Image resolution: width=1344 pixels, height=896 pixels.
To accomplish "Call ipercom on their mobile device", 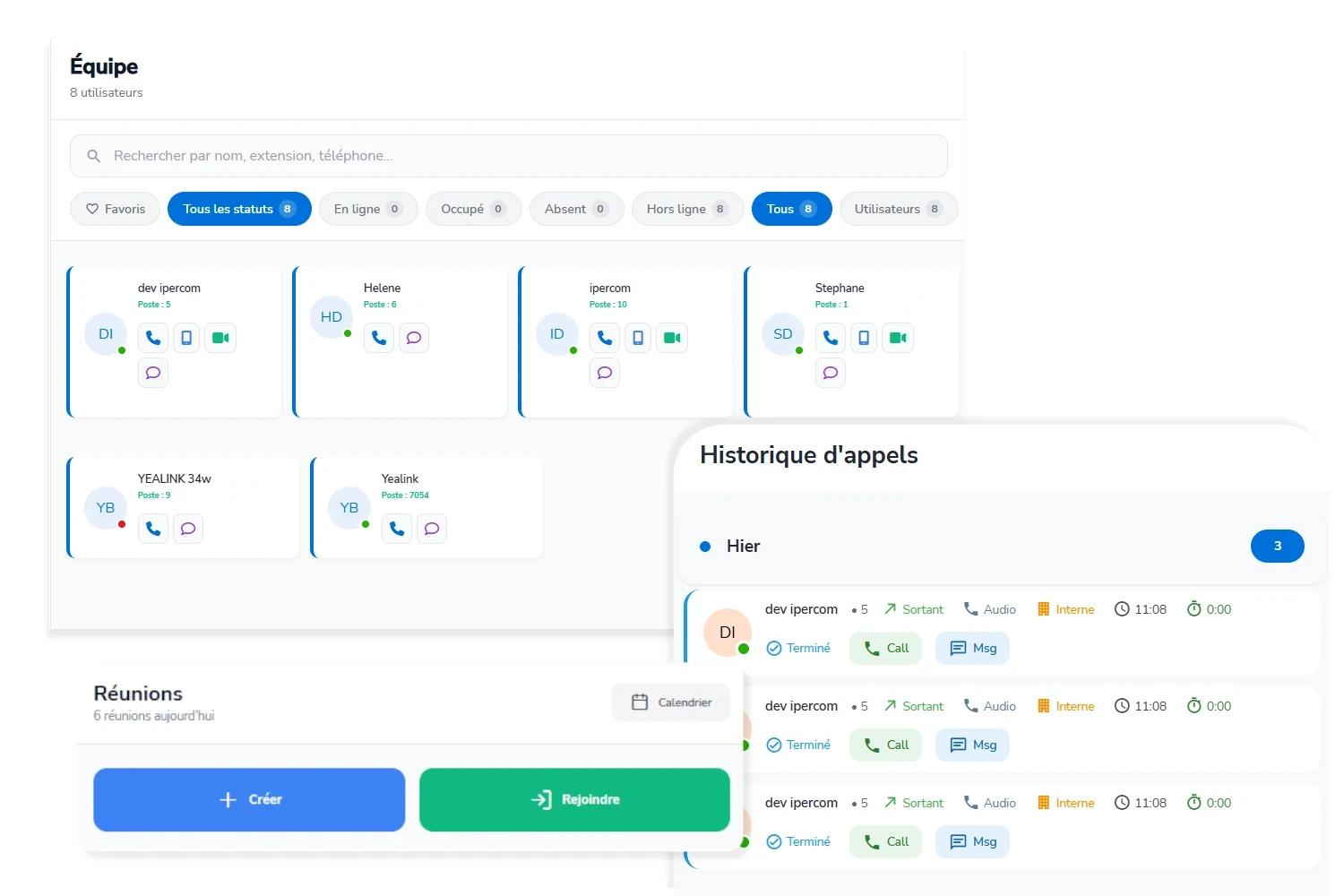I will (x=638, y=338).
